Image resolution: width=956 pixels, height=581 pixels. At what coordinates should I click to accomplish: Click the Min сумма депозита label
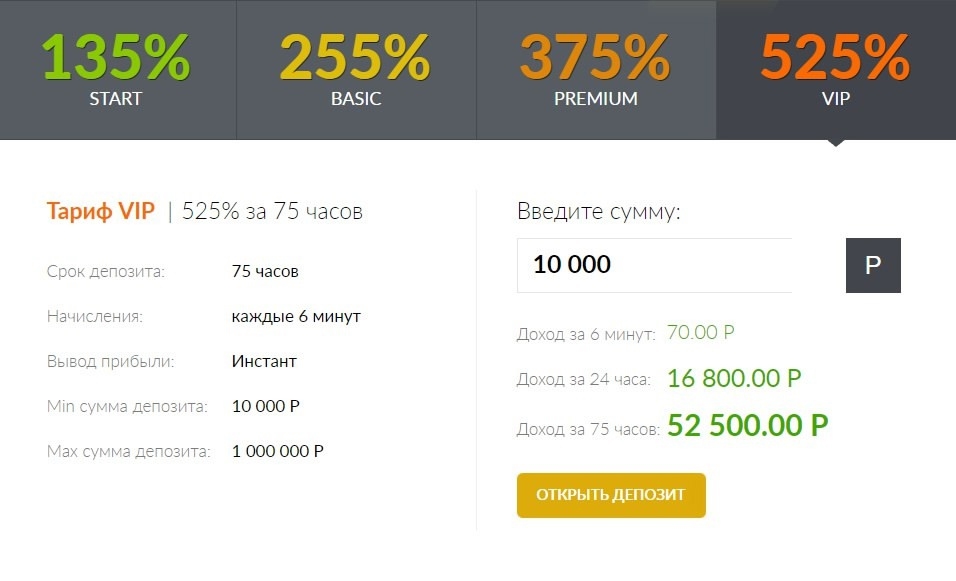click(x=127, y=406)
